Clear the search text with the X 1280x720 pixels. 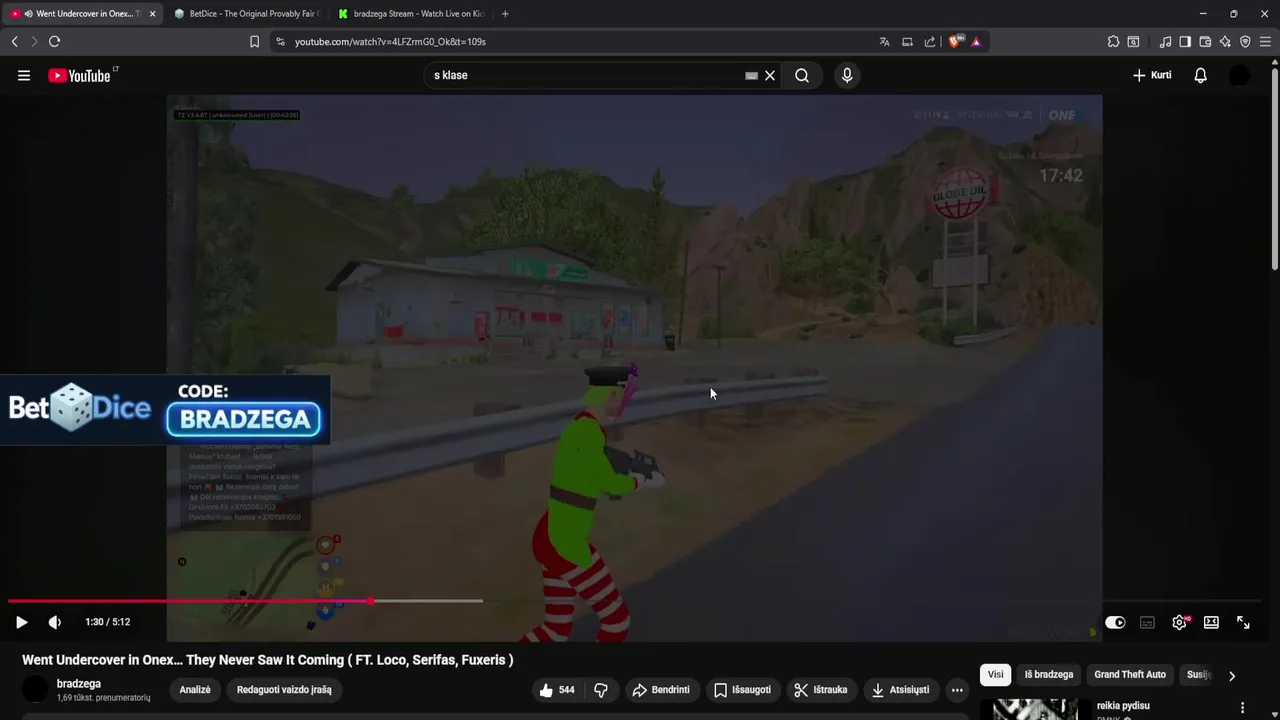pyautogui.click(x=770, y=75)
